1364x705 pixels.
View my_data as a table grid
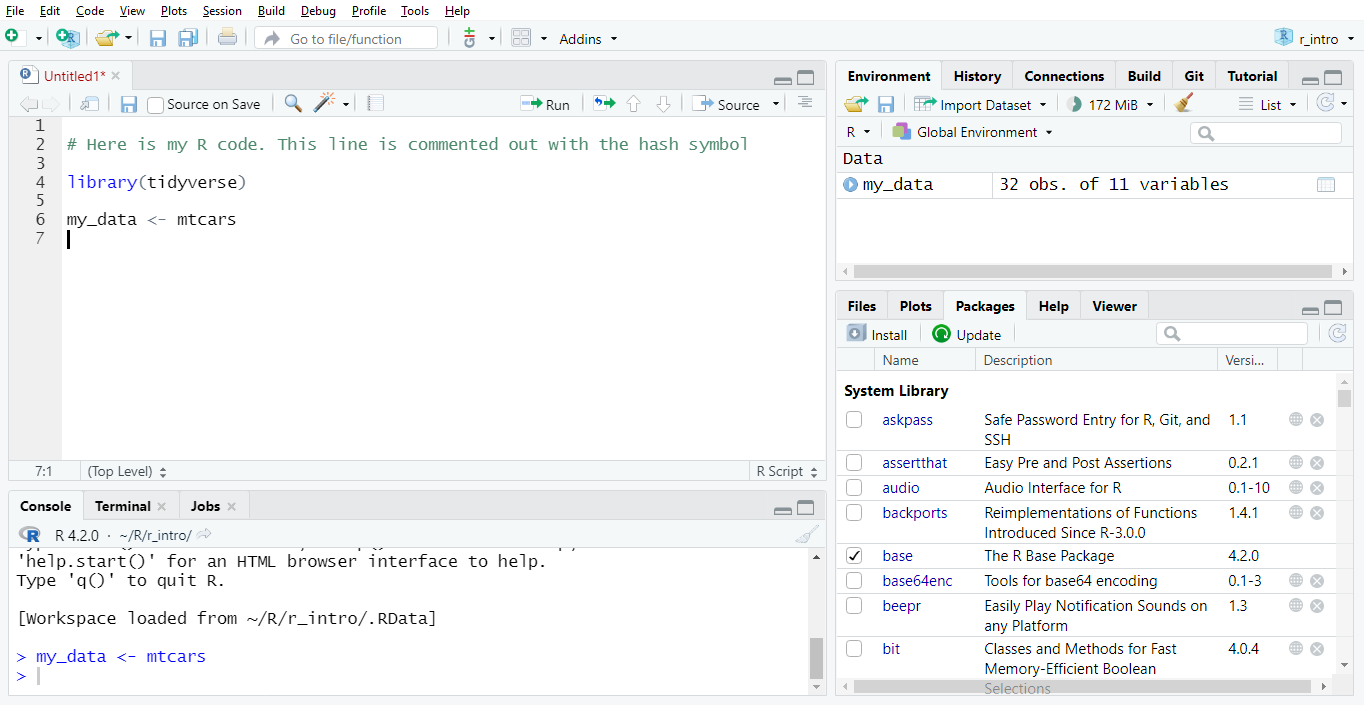(x=1326, y=185)
